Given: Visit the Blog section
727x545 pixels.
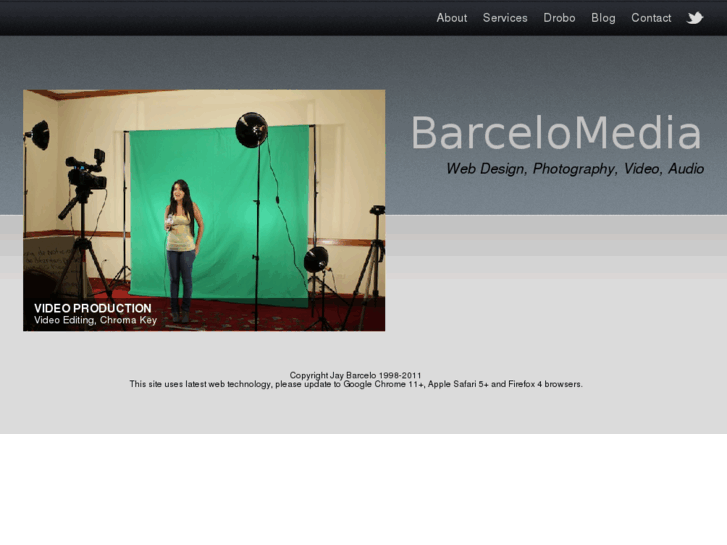Looking at the screenshot, I should point(603,18).
